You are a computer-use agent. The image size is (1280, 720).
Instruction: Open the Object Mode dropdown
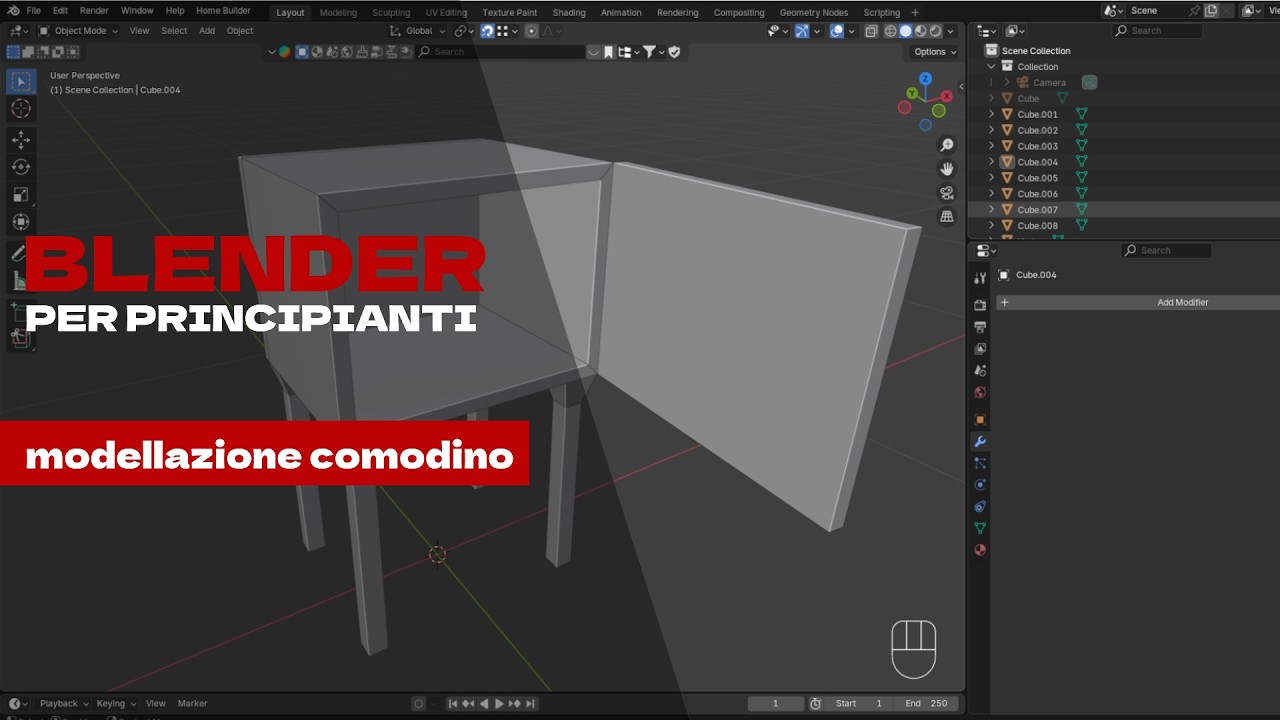78,31
